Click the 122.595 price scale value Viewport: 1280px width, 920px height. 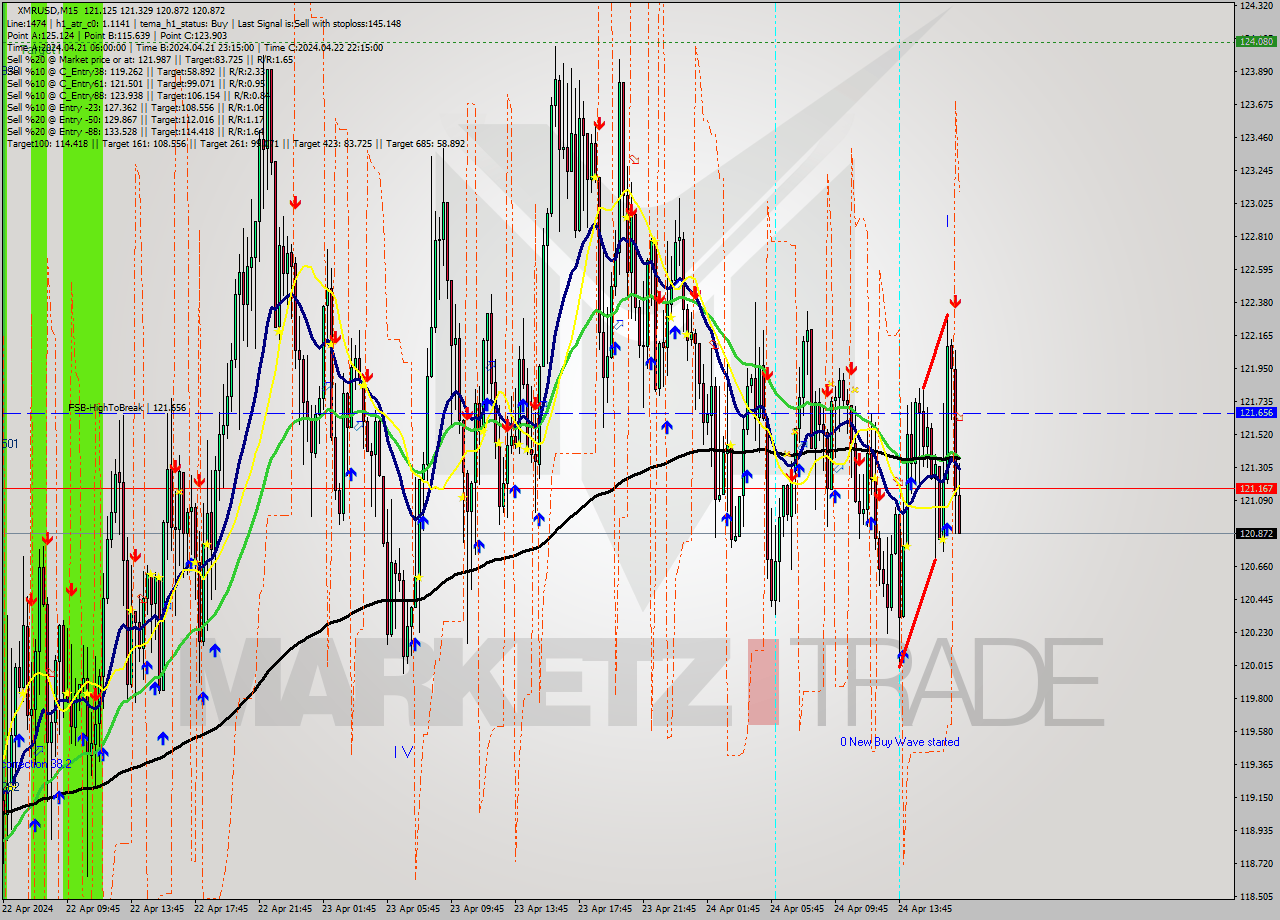1256,270
